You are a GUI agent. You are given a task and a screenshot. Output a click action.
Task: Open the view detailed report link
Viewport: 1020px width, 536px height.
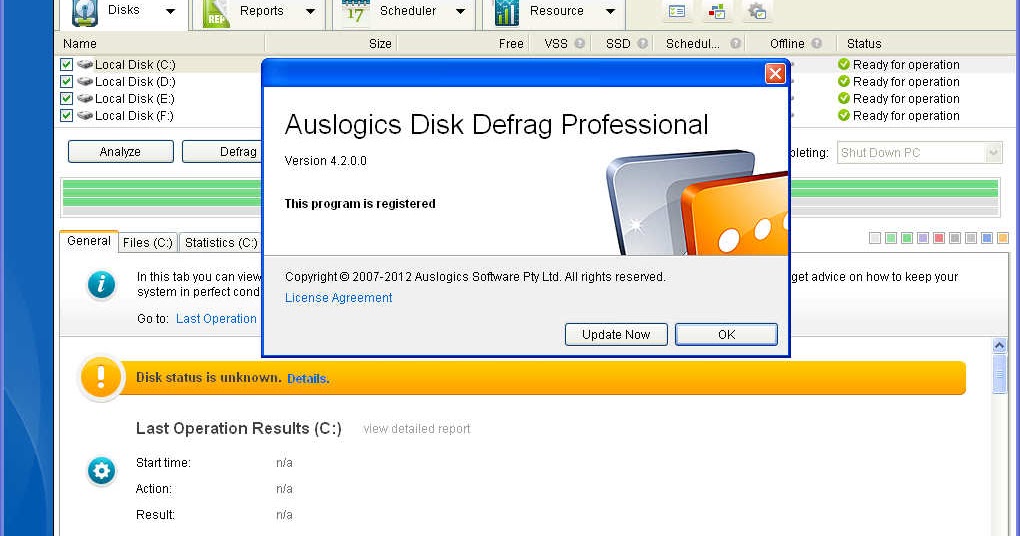[x=416, y=429]
